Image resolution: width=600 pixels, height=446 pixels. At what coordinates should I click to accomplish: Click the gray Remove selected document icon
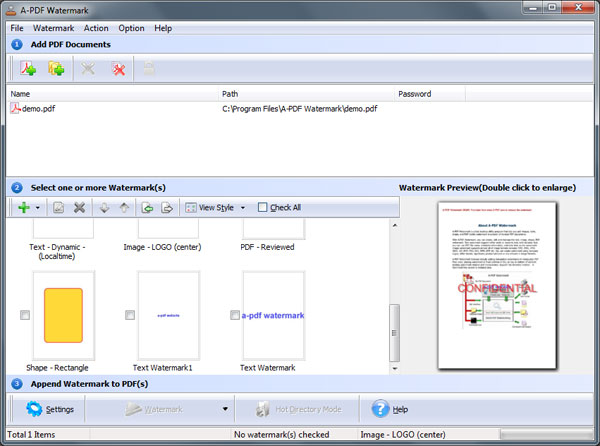click(x=88, y=69)
